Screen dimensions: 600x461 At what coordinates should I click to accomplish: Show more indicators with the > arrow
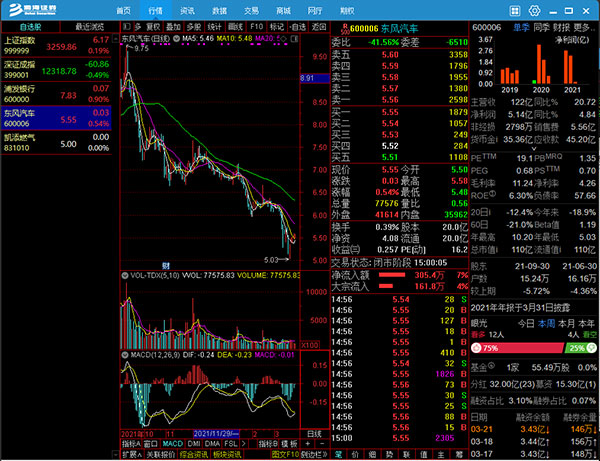click(x=243, y=443)
